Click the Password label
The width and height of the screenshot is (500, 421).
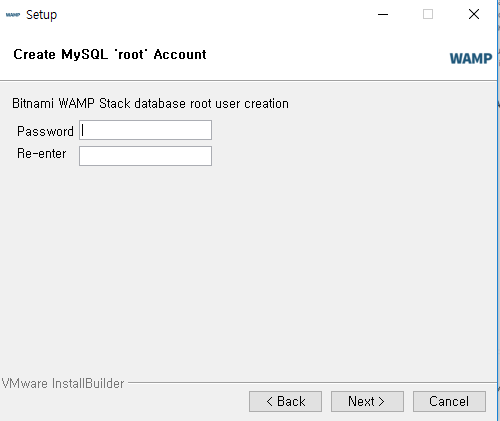(45, 131)
